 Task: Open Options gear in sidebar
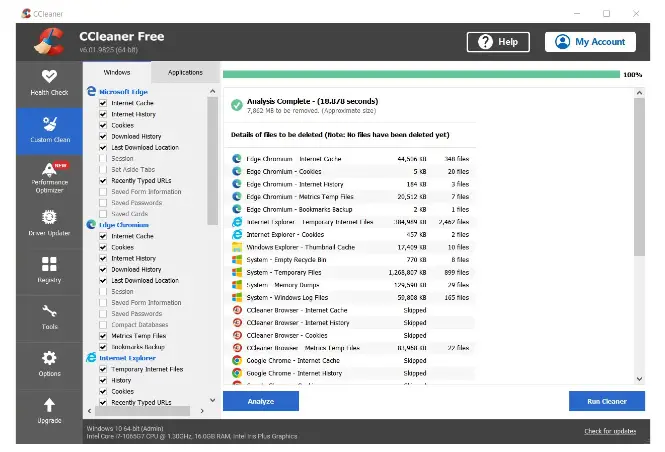pos(49,358)
